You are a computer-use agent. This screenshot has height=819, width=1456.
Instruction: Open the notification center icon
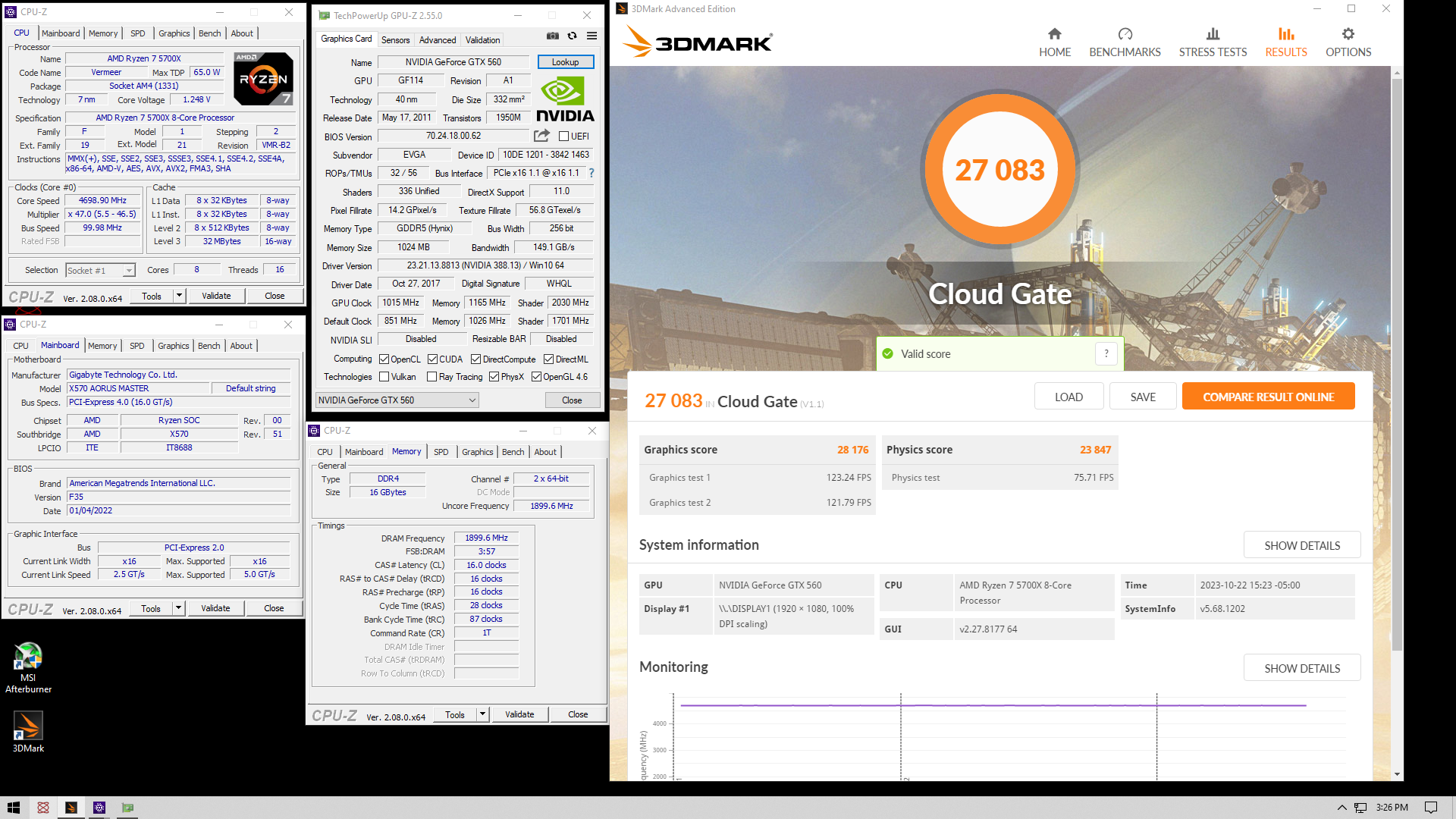tap(1431, 808)
